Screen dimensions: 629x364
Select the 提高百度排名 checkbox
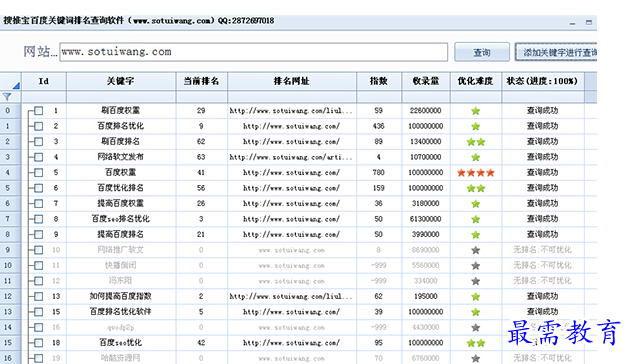point(39,234)
